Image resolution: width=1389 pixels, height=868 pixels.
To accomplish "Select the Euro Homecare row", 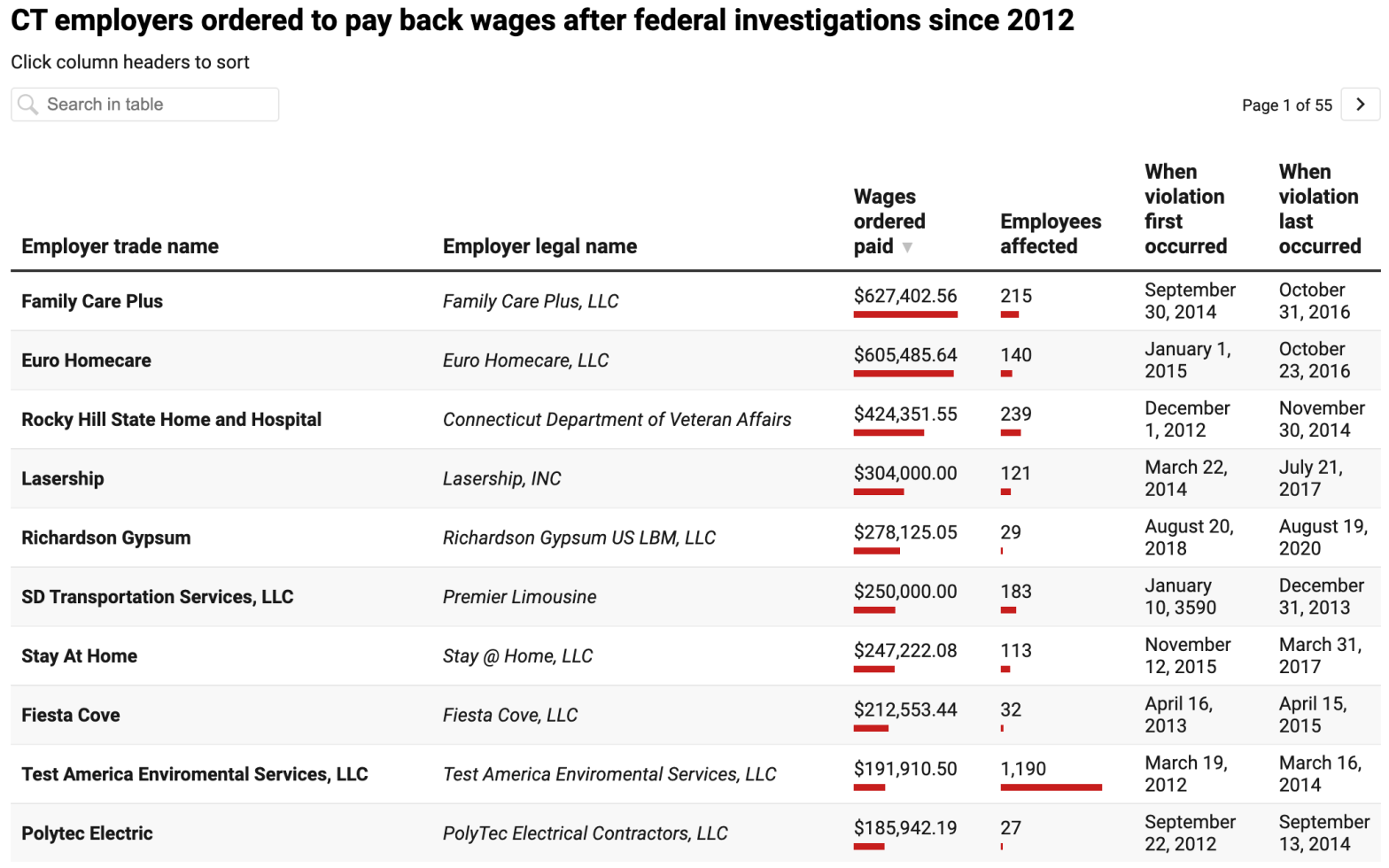I will 86,360.
